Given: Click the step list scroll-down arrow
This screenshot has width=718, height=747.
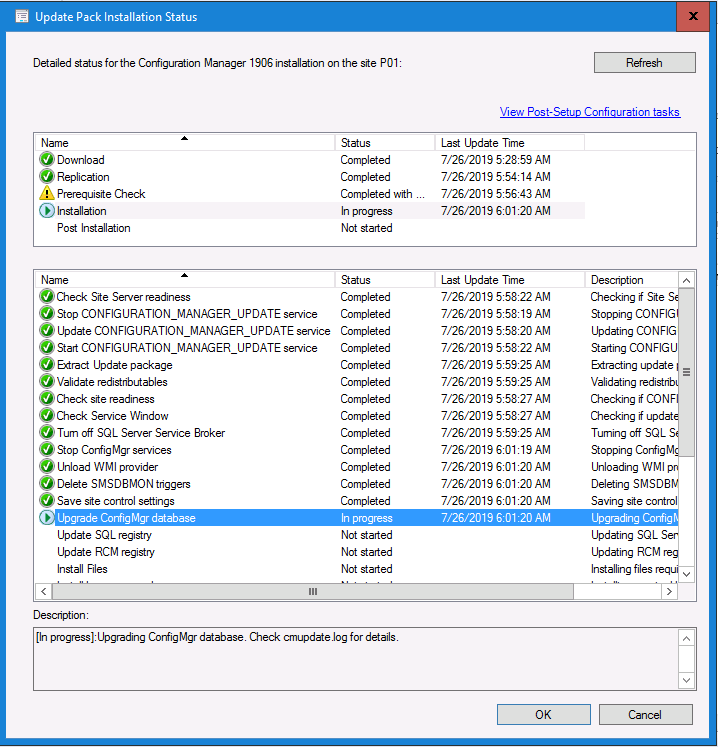Looking at the screenshot, I should point(686,574).
